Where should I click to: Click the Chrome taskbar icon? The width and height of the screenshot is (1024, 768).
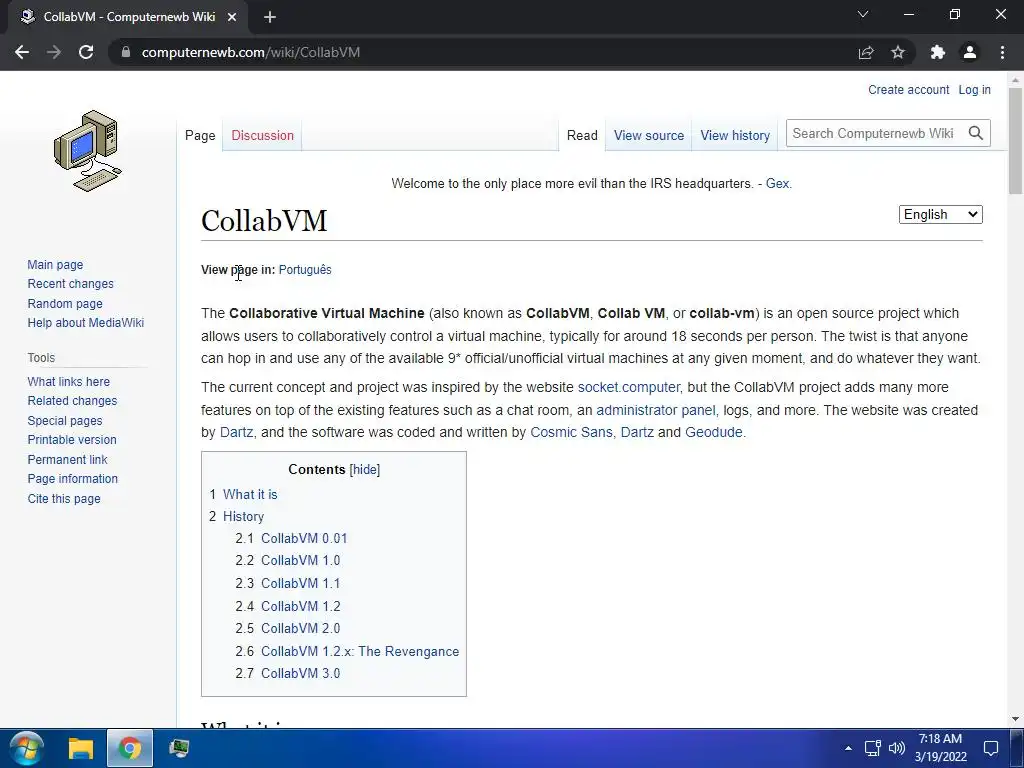pyautogui.click(x=130, y=748)
